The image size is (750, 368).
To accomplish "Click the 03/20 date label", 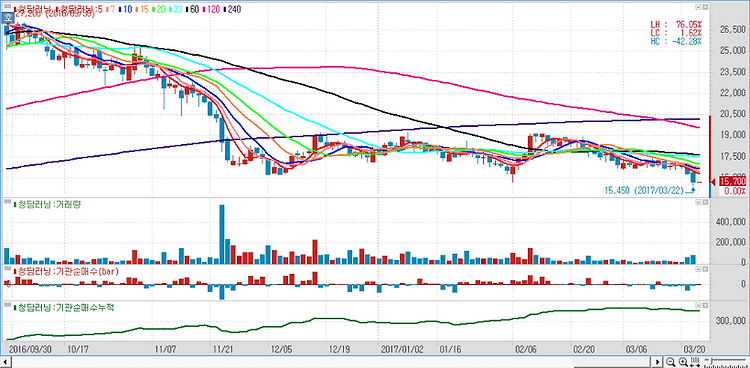I will click(x=695, y=349).
